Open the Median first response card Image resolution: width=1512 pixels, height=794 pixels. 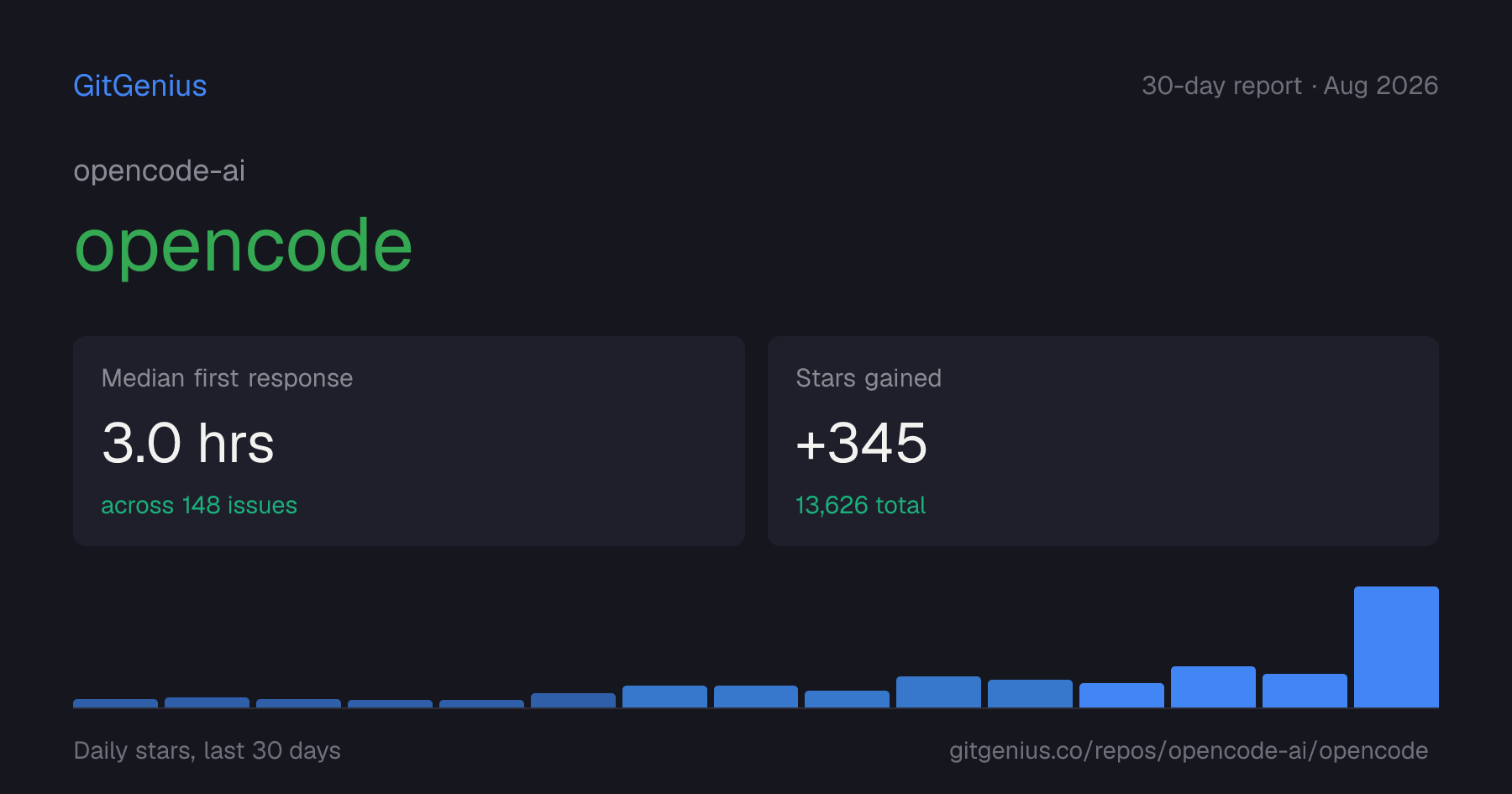[409, 441]
